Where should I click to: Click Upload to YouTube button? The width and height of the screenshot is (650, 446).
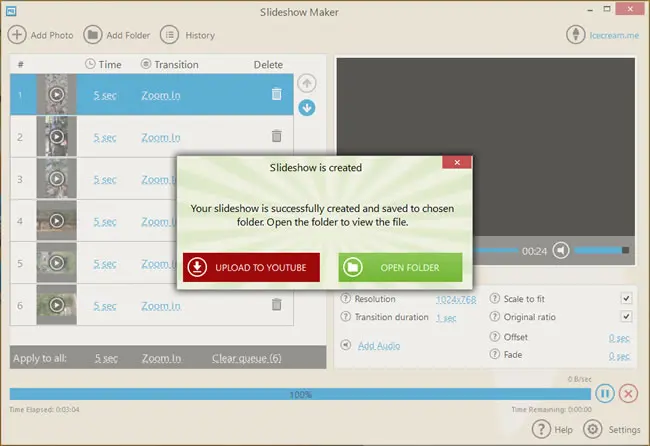[251, 267]
